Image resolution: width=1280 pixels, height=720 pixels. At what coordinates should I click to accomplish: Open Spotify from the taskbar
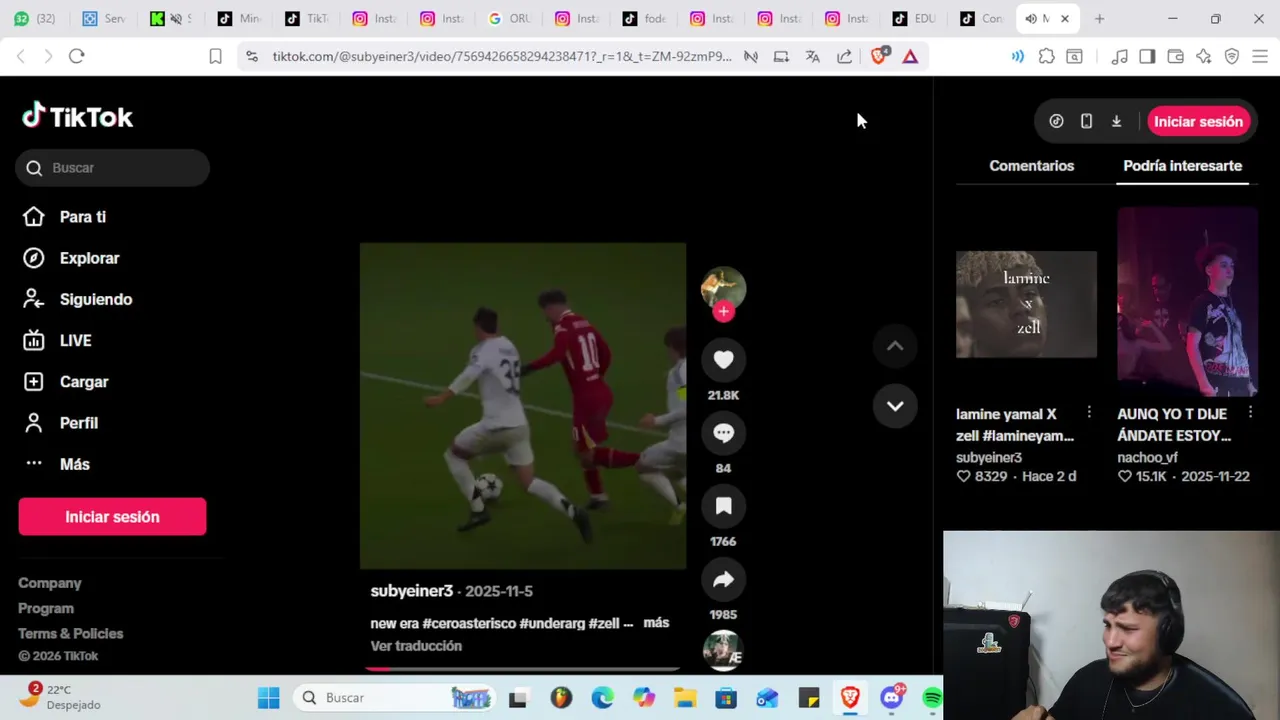click(x=932, y=698)
